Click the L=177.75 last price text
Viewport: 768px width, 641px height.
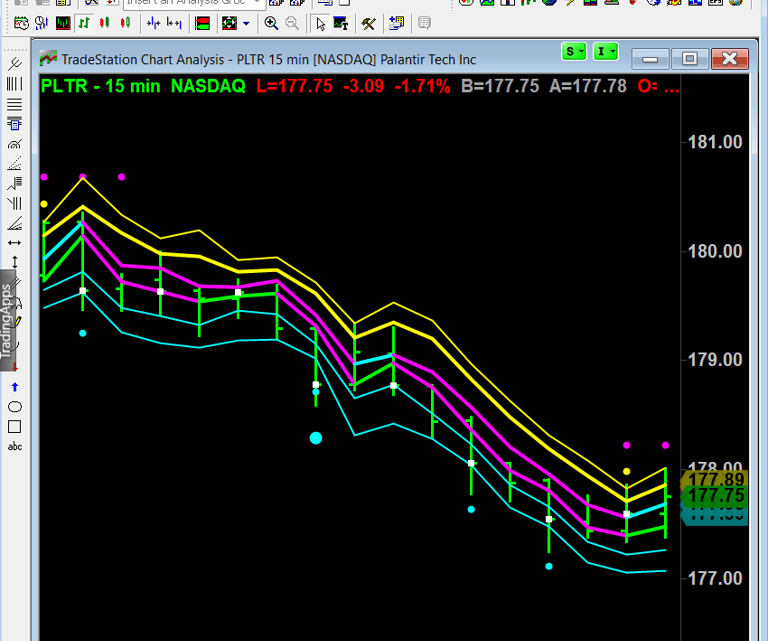coord(294,86)
